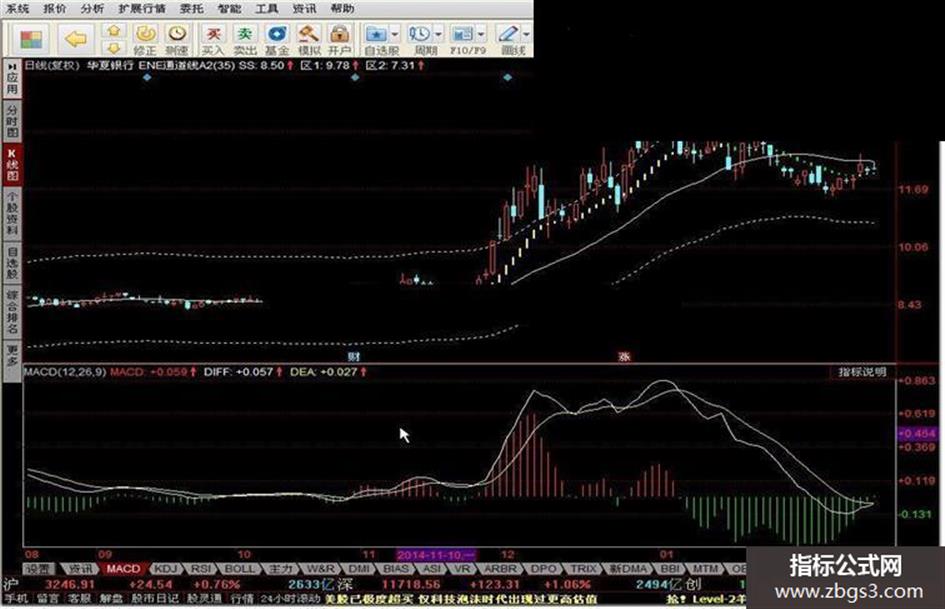Select the 画线 draw line pencil icon
Viewport: 945px width, 609px height.
tap(508, 34)
